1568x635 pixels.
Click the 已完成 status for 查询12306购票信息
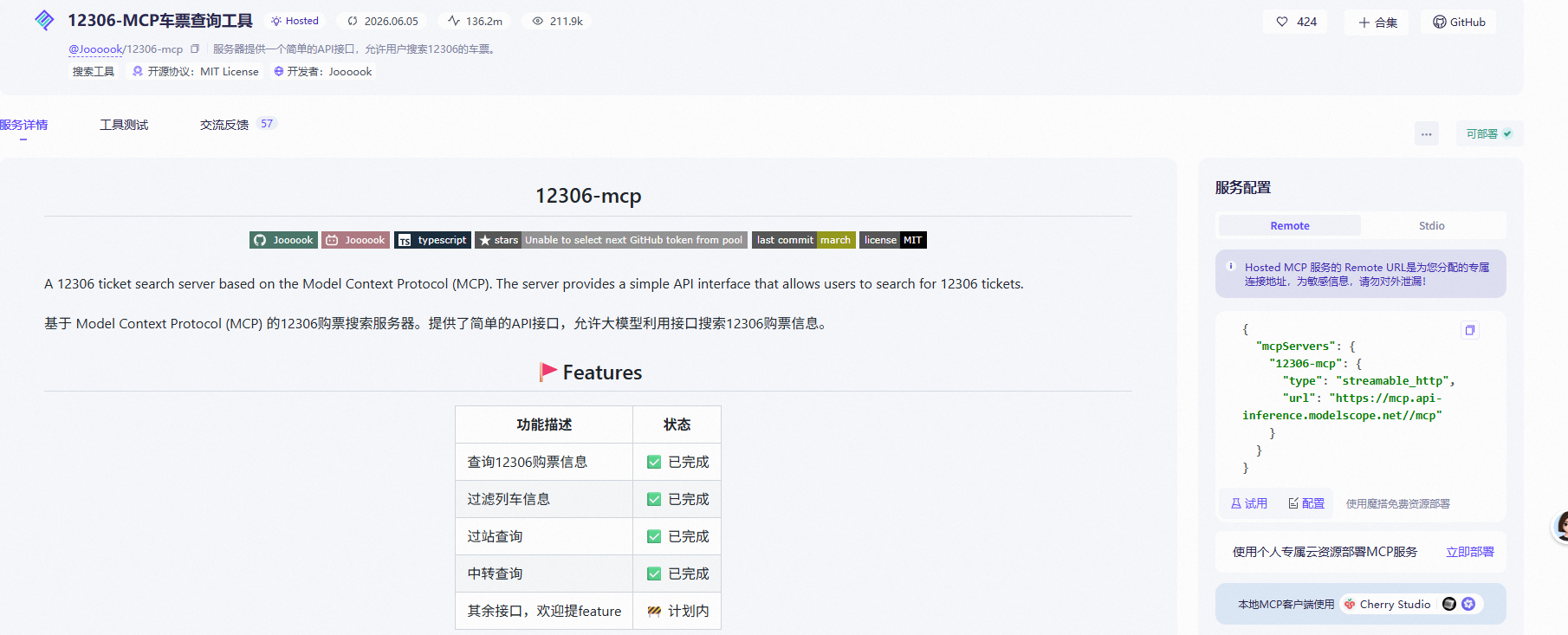click(677, 462)
